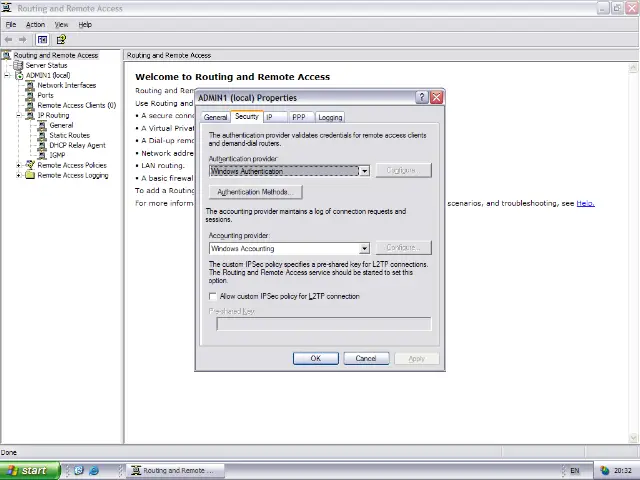Click the MMC icon in the title bar
The image size is (640, 480).
(7, 8)
